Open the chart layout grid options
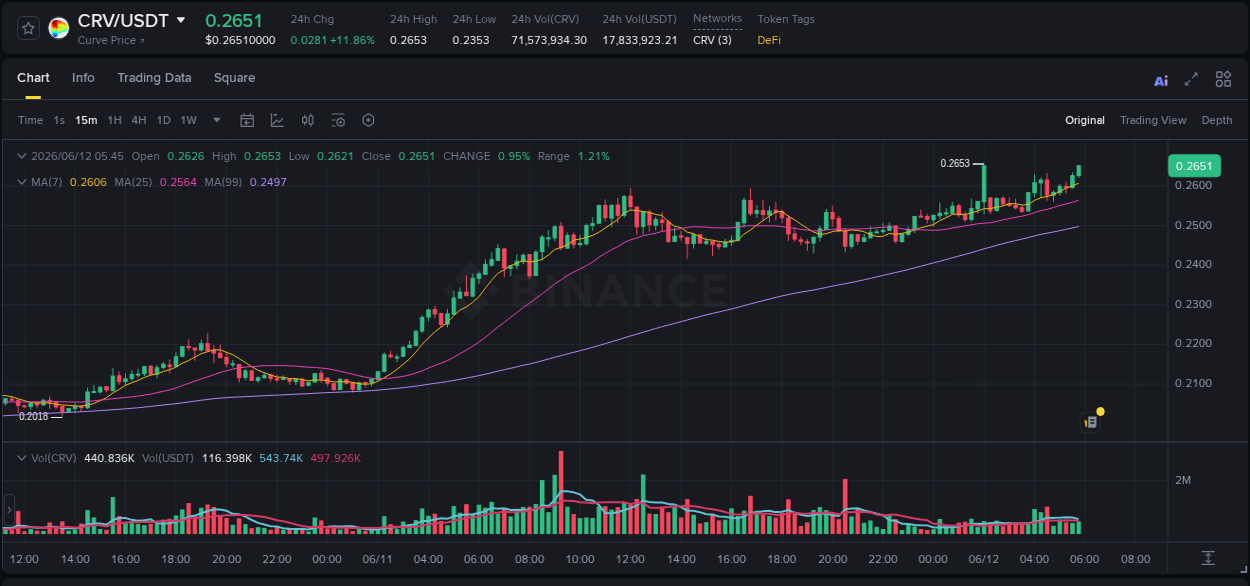The height and width of the screenshot is (586, 1250). click(x=1223, y=79)
